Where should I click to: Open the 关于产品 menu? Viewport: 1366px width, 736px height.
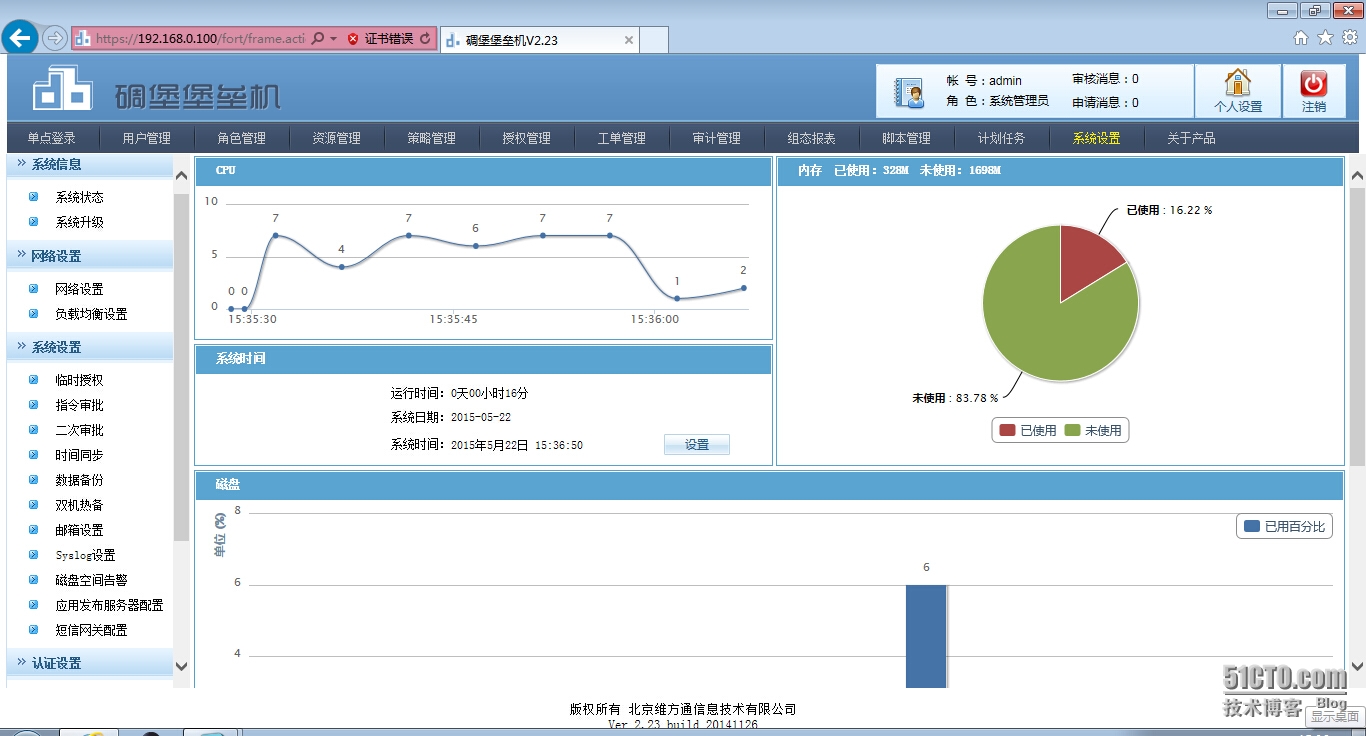[1191, 138]
